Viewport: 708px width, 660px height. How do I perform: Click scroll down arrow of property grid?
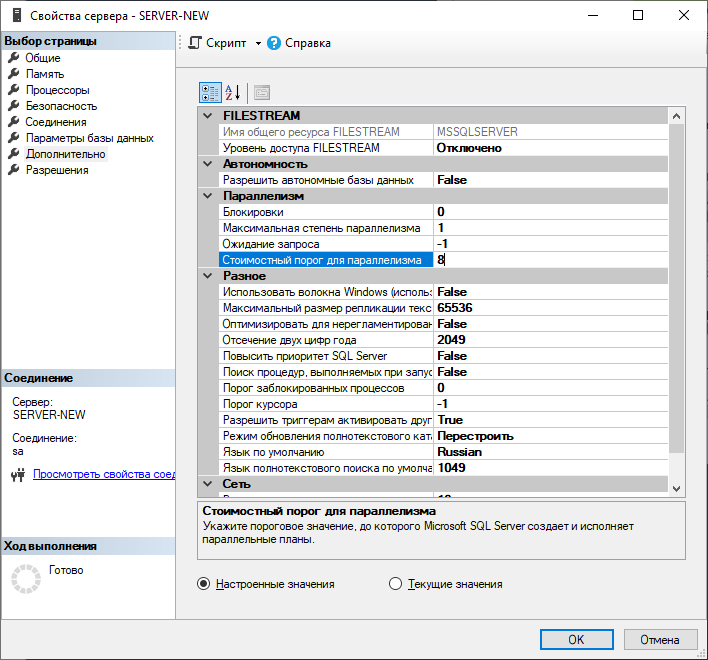(x=676, y=488)
